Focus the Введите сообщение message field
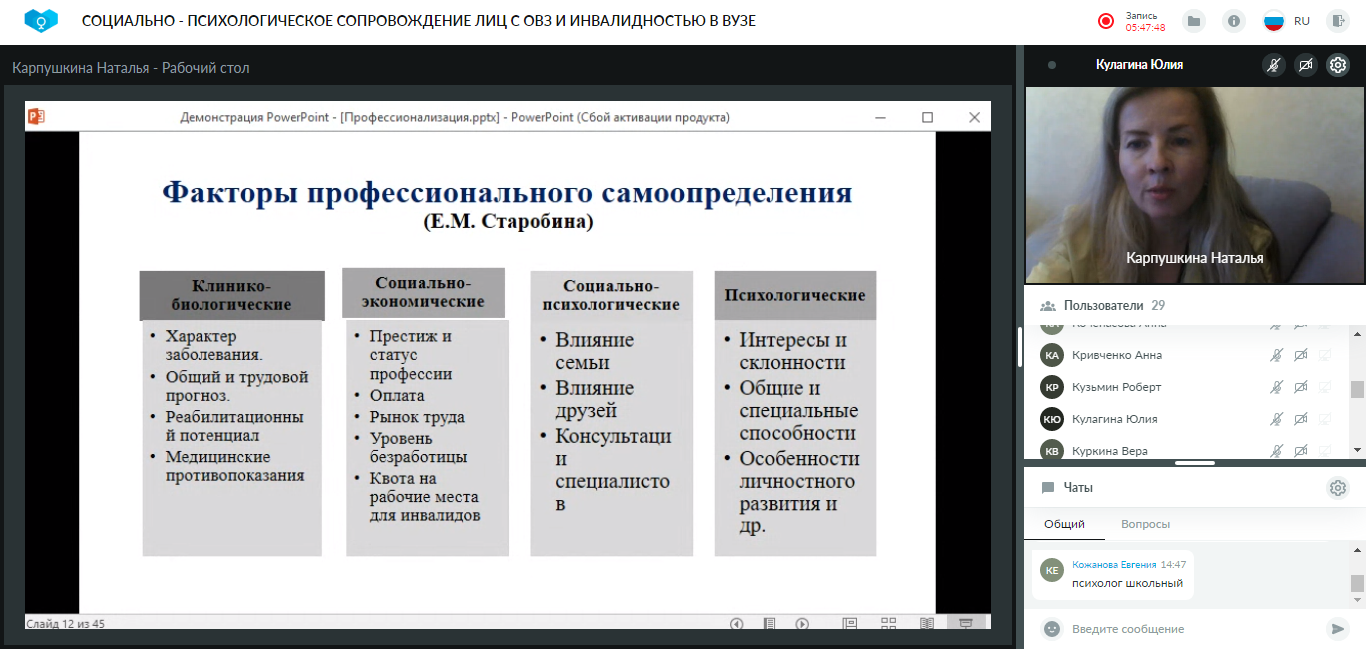 (1193, 629)
